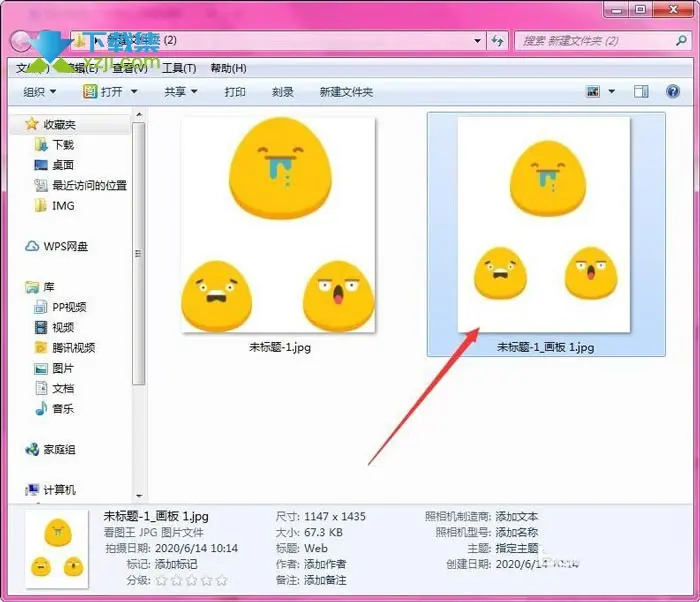Click the WPS网盘 cloud icon

pyautogui.click(x=32, y=246)
